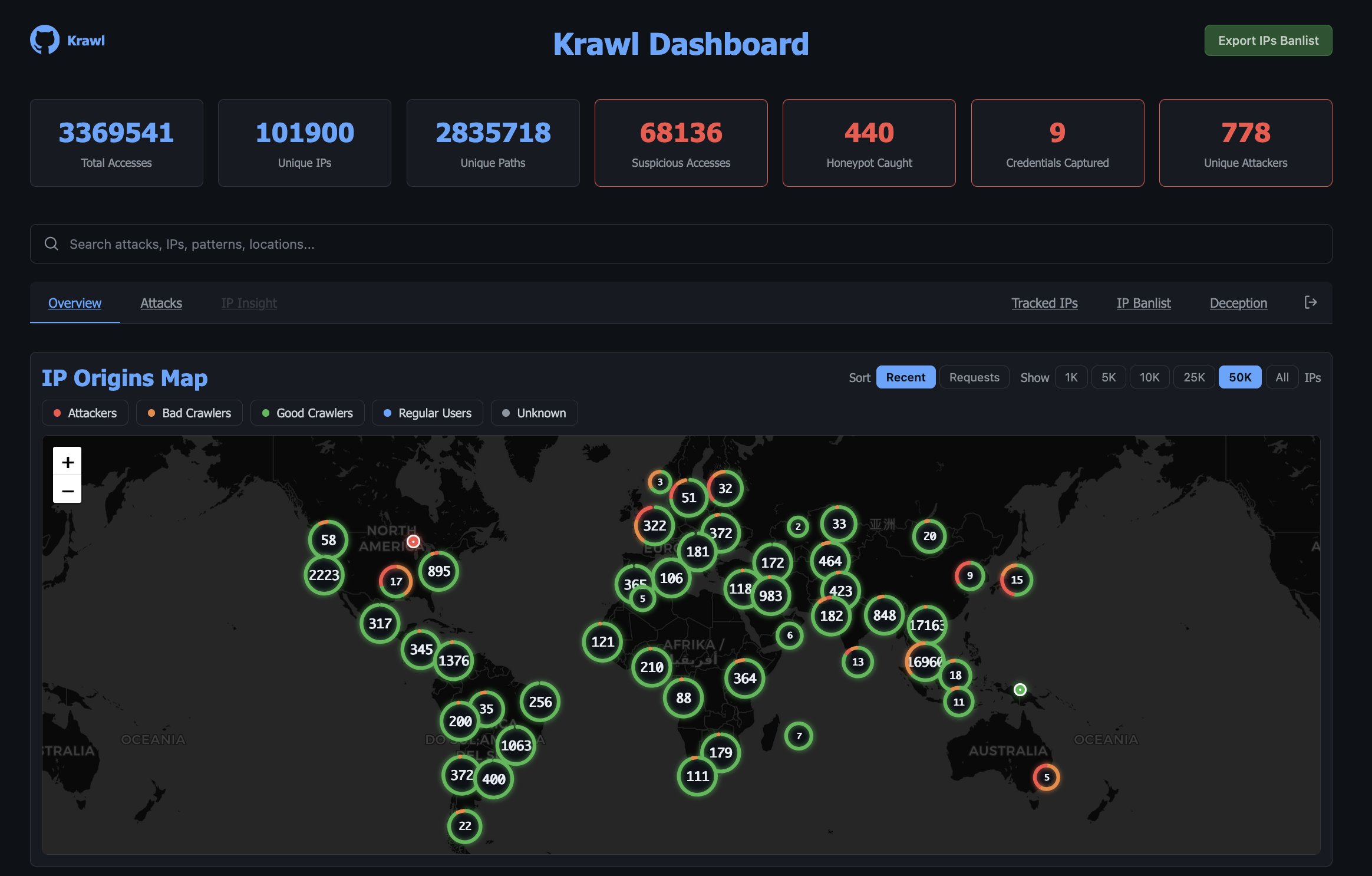
Task: Open the IP Banlist tab
Action: pyautogui.click(x=1143, y=303)
